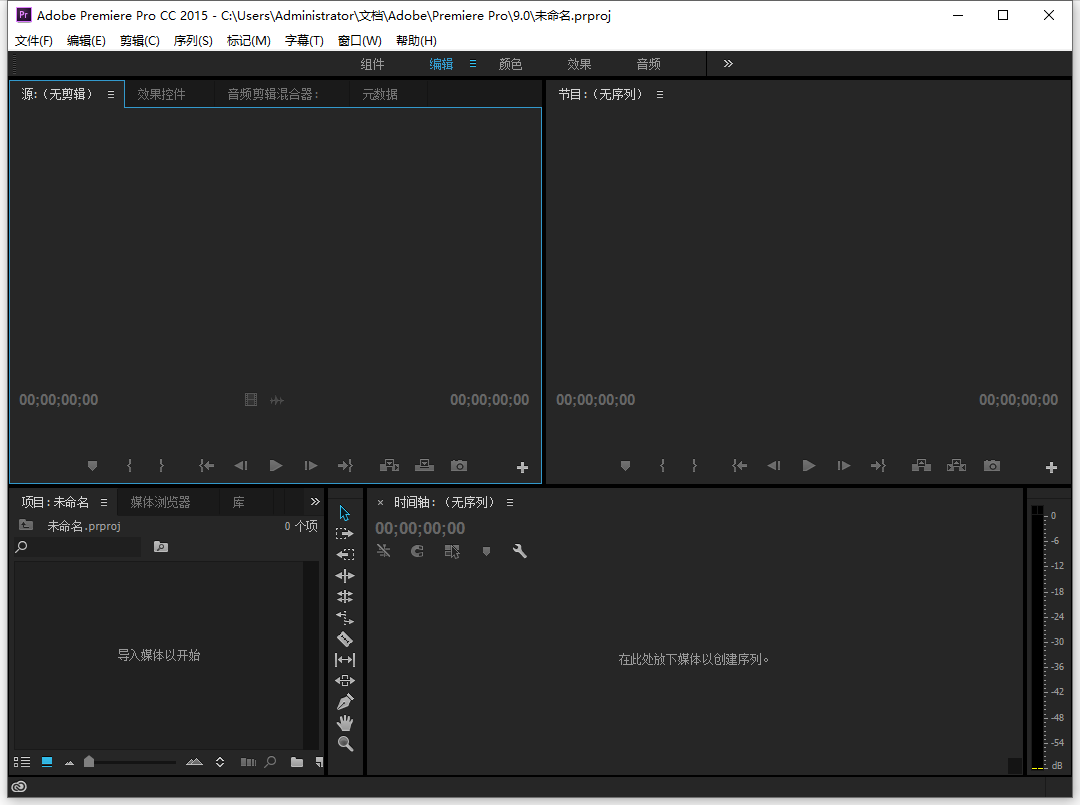Adjust the thumbnail zoom slider in Project panel
The height and width of the screenshot is (805, 1080).
90,762
